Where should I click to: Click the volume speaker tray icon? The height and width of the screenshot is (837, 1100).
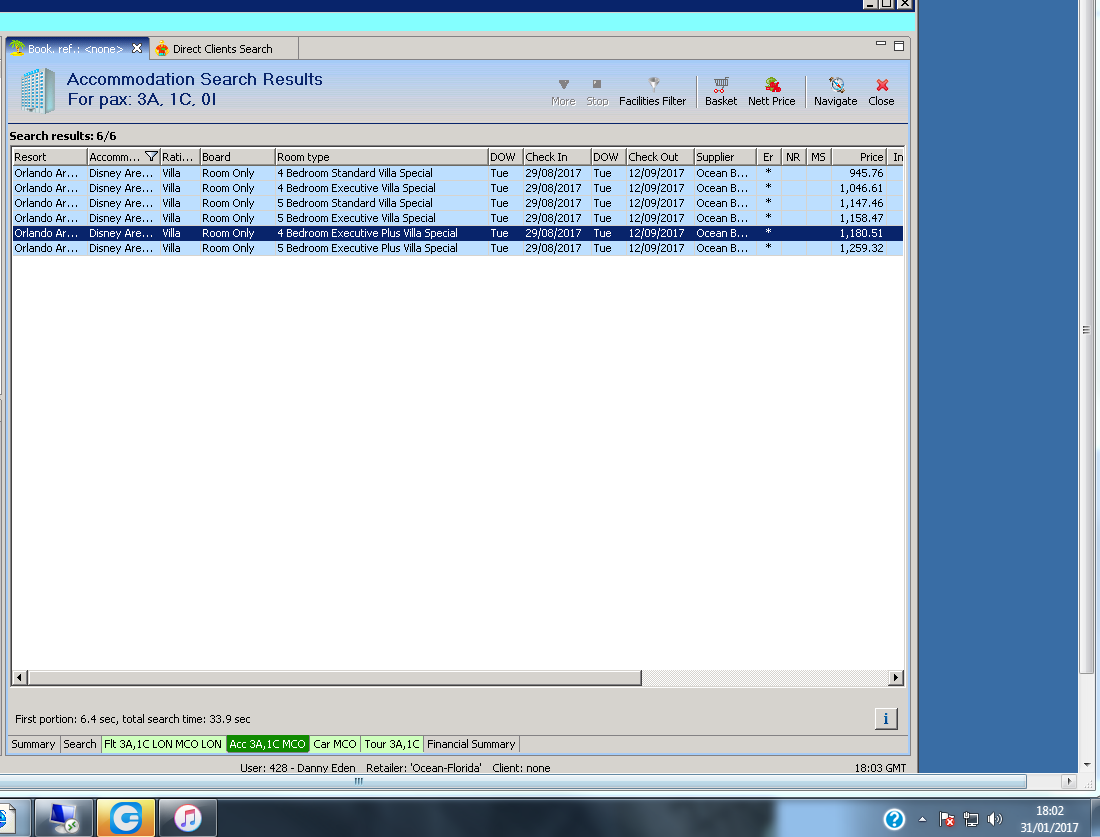coord(994,819)
